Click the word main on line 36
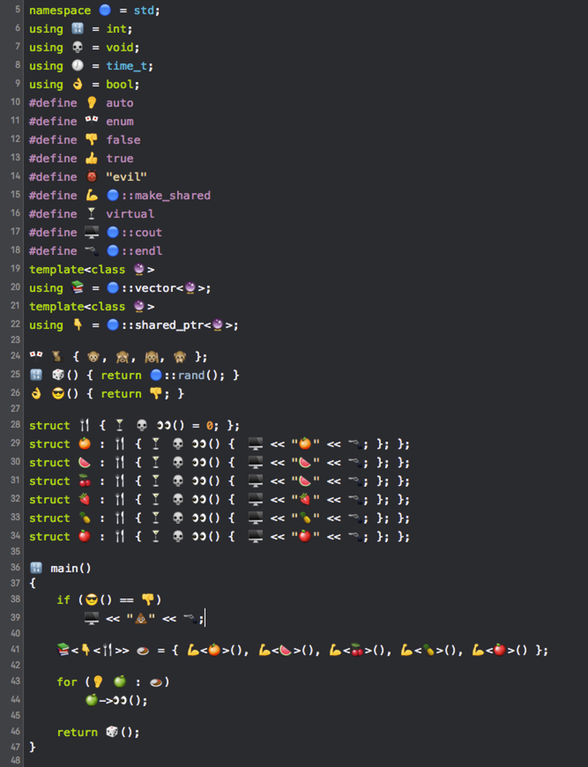588x767 pixels. coord(64,568)
